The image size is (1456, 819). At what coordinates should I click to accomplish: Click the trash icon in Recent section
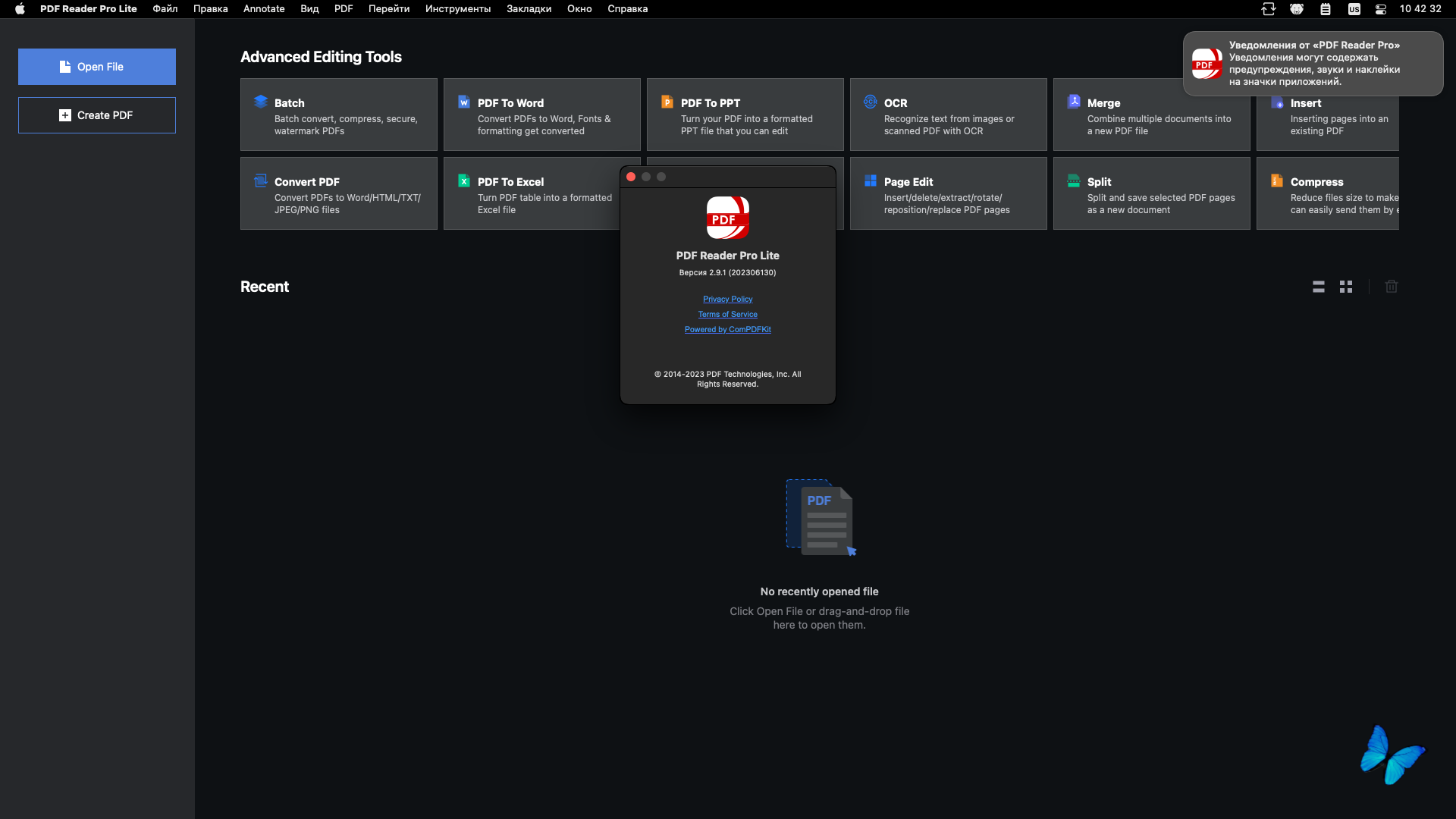click(1392, 287)
